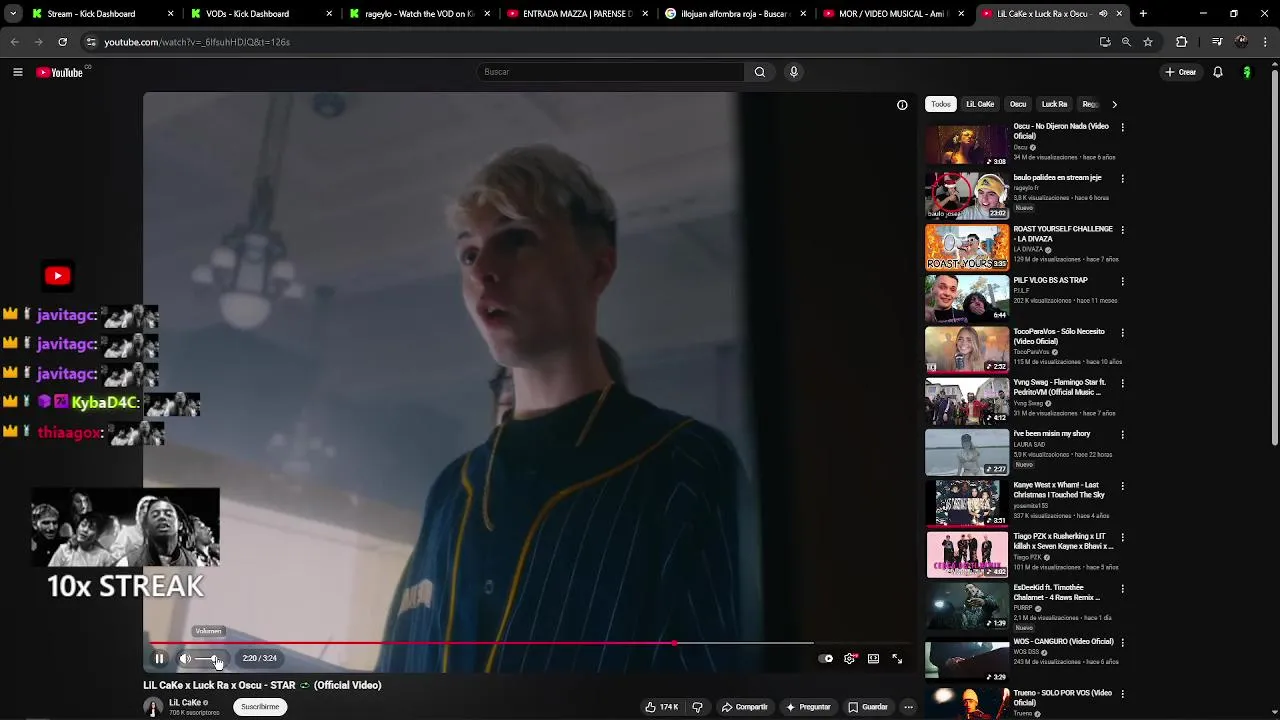Open the Crear button
The image size is (1280, 720).
[x=1180, y=72]
